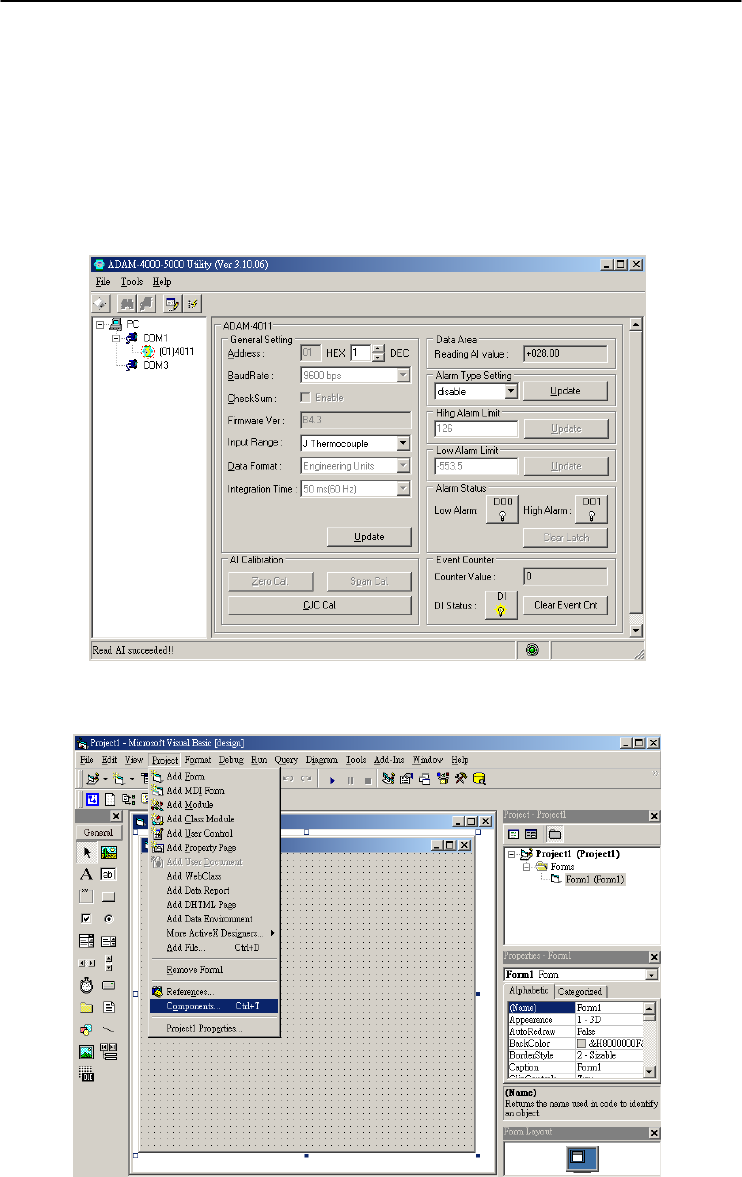Image resolution: width=742 pixels, height=1177 pixels.
Task: Toggle Folders in Project panel
Action: tap(555, 834)
